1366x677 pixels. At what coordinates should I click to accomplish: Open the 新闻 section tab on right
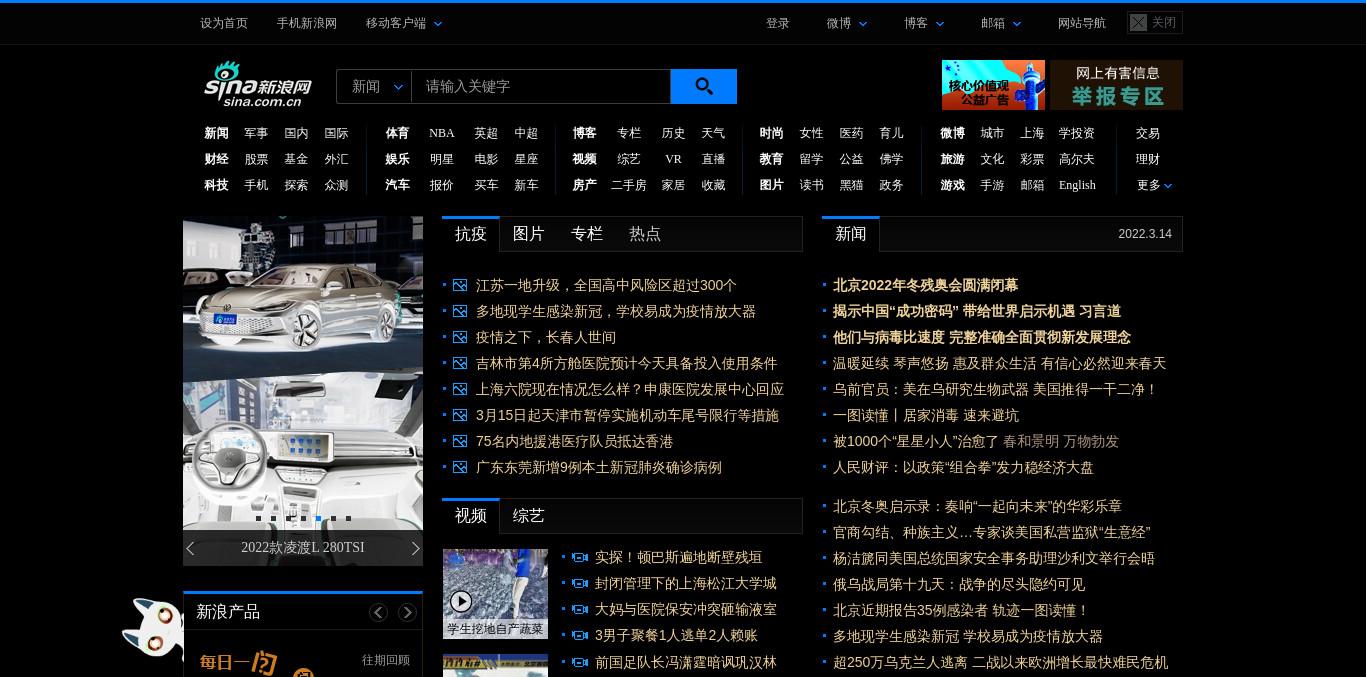[x=851, y=234]
